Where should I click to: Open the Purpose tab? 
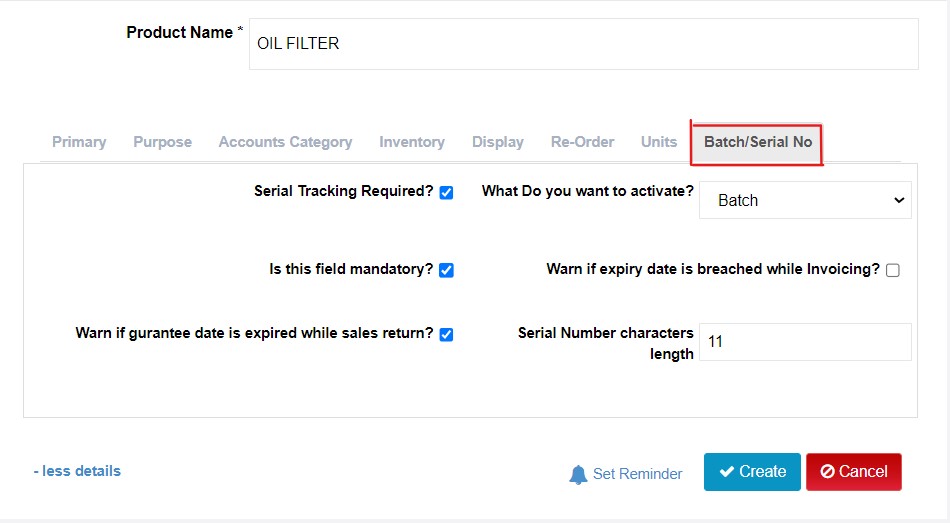[x=162, y=142]
